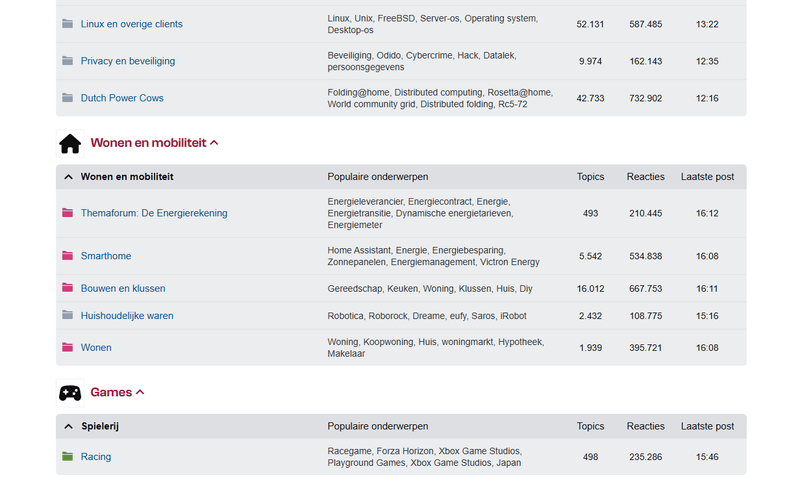Visit the Racing forum link

pyautogui.click(x=95, y=456)
